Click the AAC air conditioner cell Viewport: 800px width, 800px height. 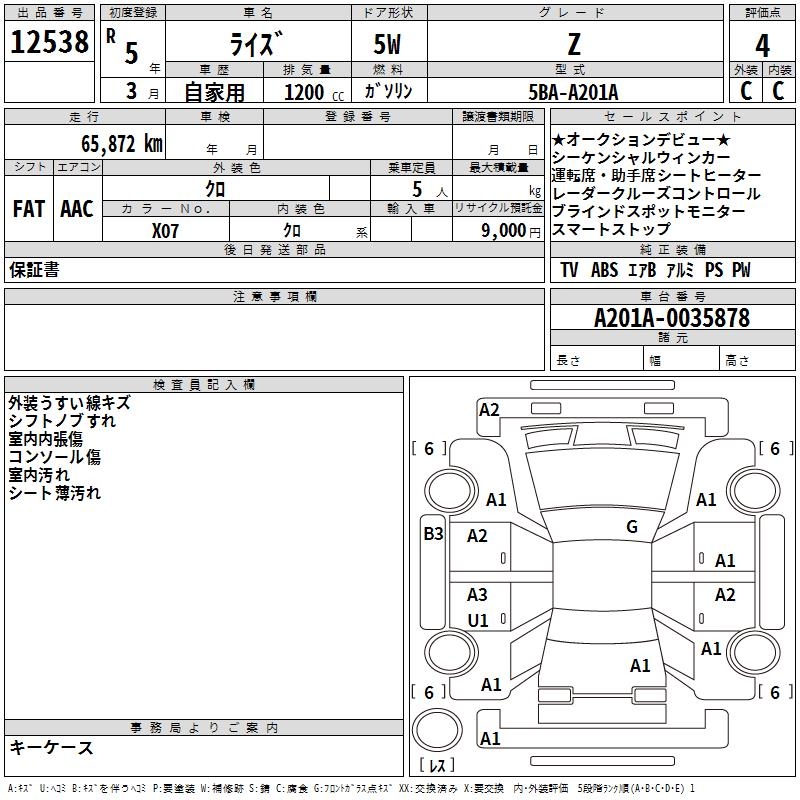point(76,209)
